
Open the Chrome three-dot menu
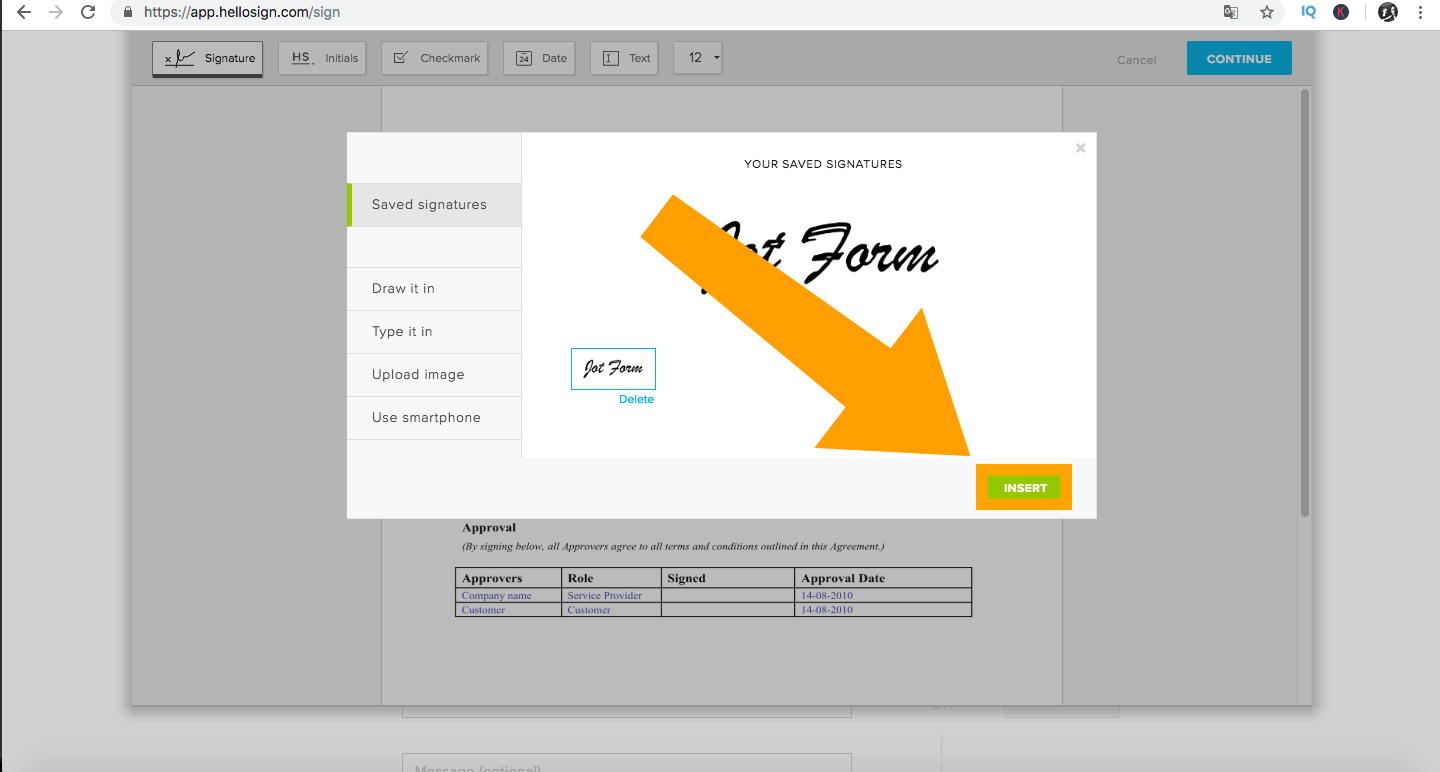pos(1420,12)
